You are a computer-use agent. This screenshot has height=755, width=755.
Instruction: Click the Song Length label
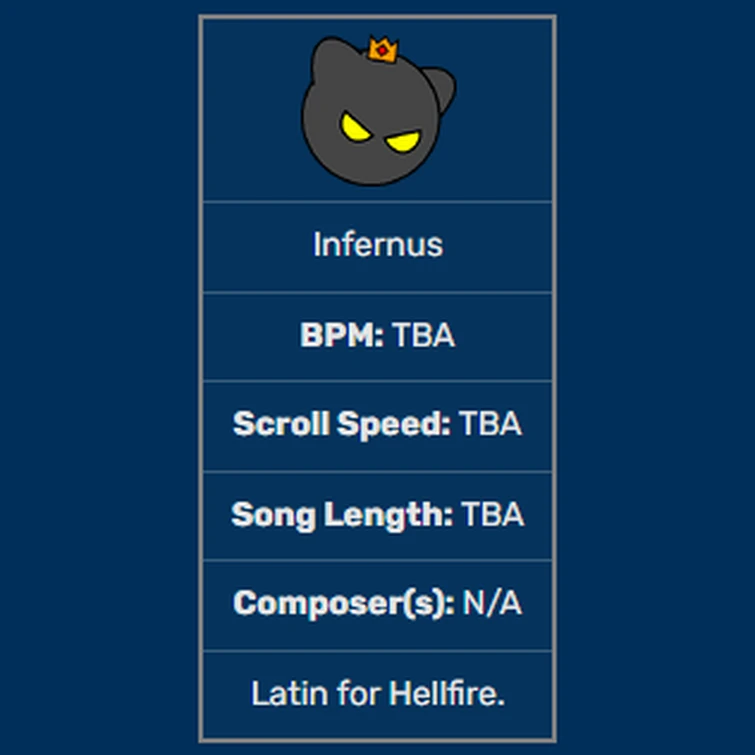342,514
